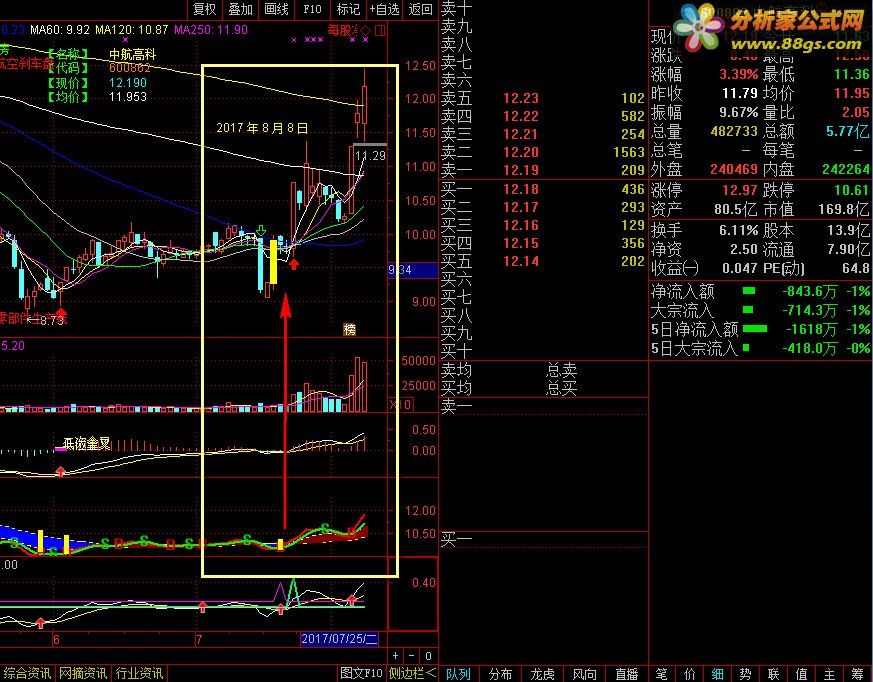Click the 卖五 price 12.23
This screenshot has height=682, width=873.
coord(521,99)
